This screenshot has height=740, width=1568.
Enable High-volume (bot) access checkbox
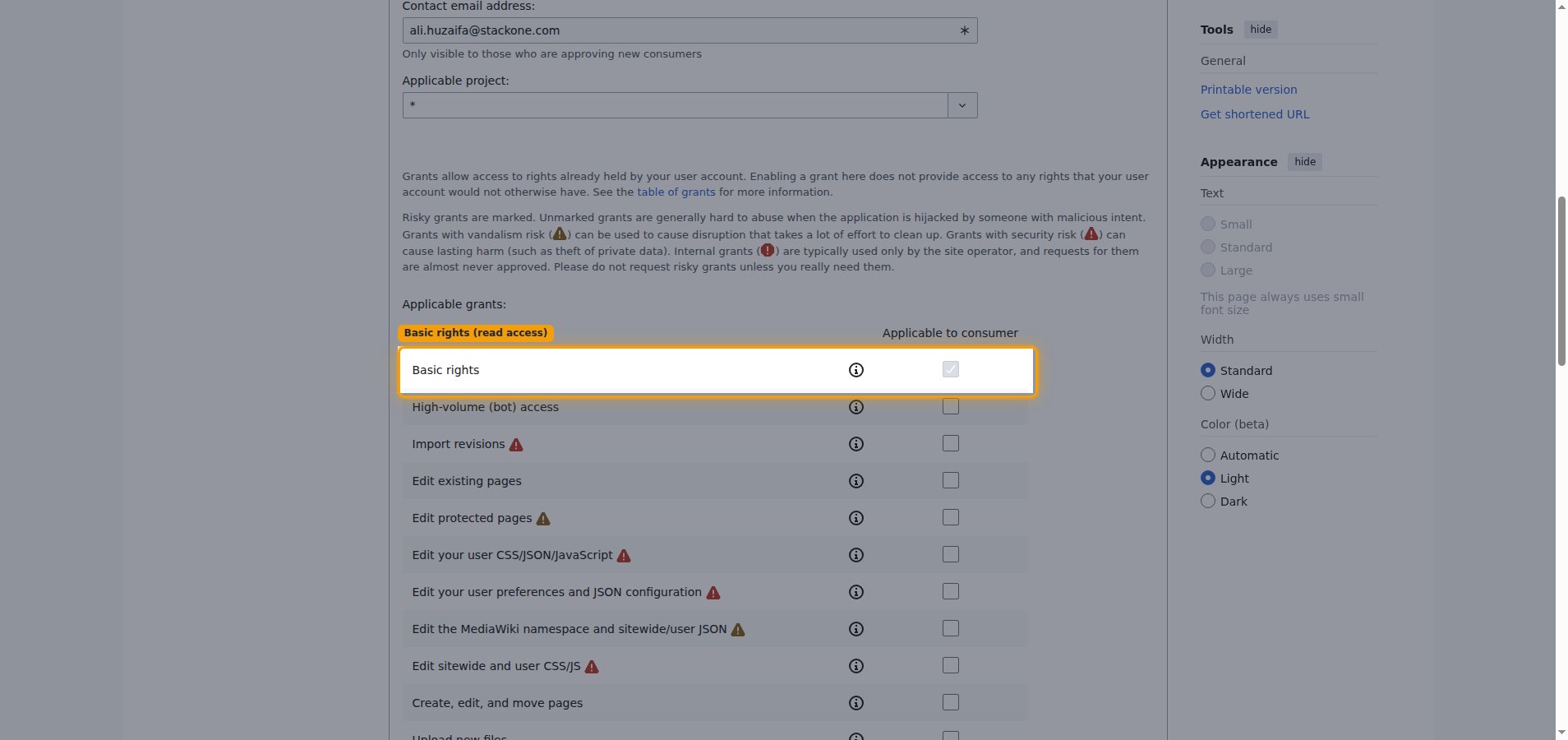[951, 406]
